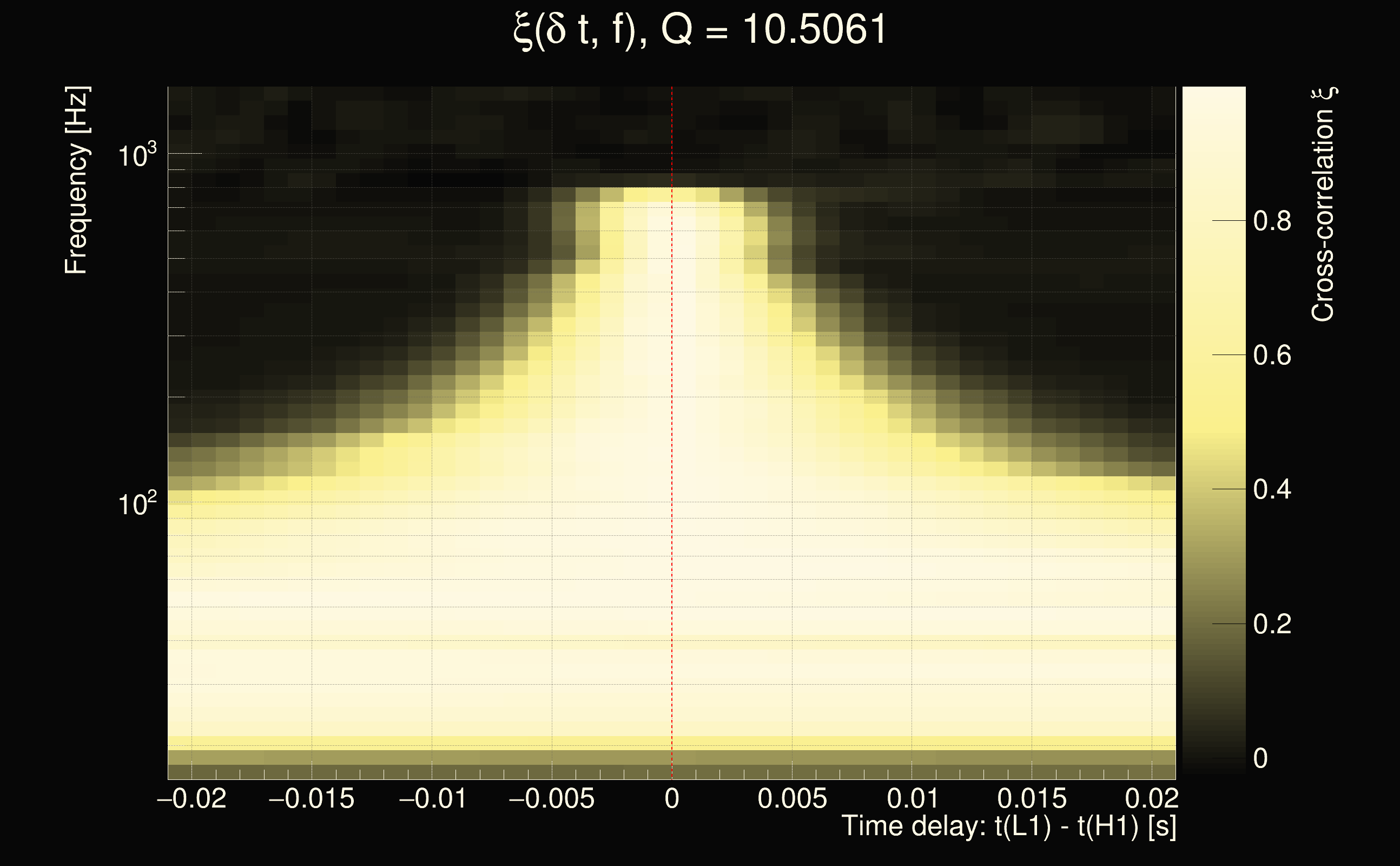Screen dimensions: 1400x866
Task: Click the 0.02 tick label on the time axis
Action: 1152,798
